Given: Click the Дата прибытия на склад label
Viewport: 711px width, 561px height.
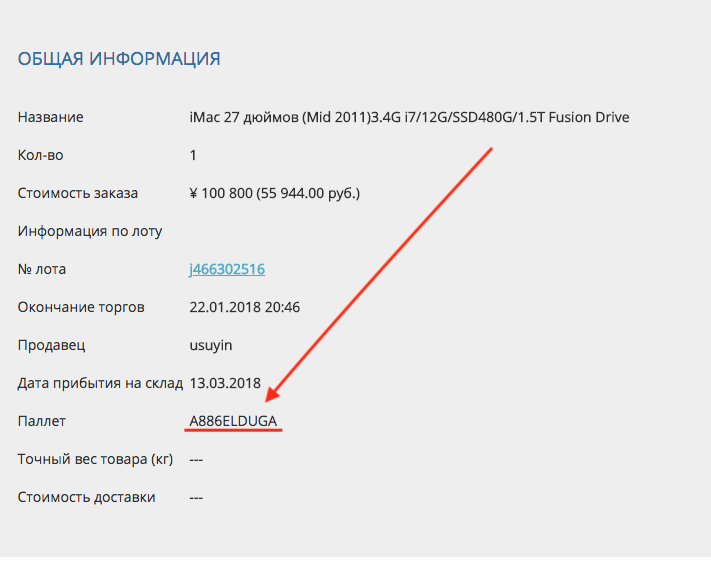Looking at the screenshot, I should point(100,383).
